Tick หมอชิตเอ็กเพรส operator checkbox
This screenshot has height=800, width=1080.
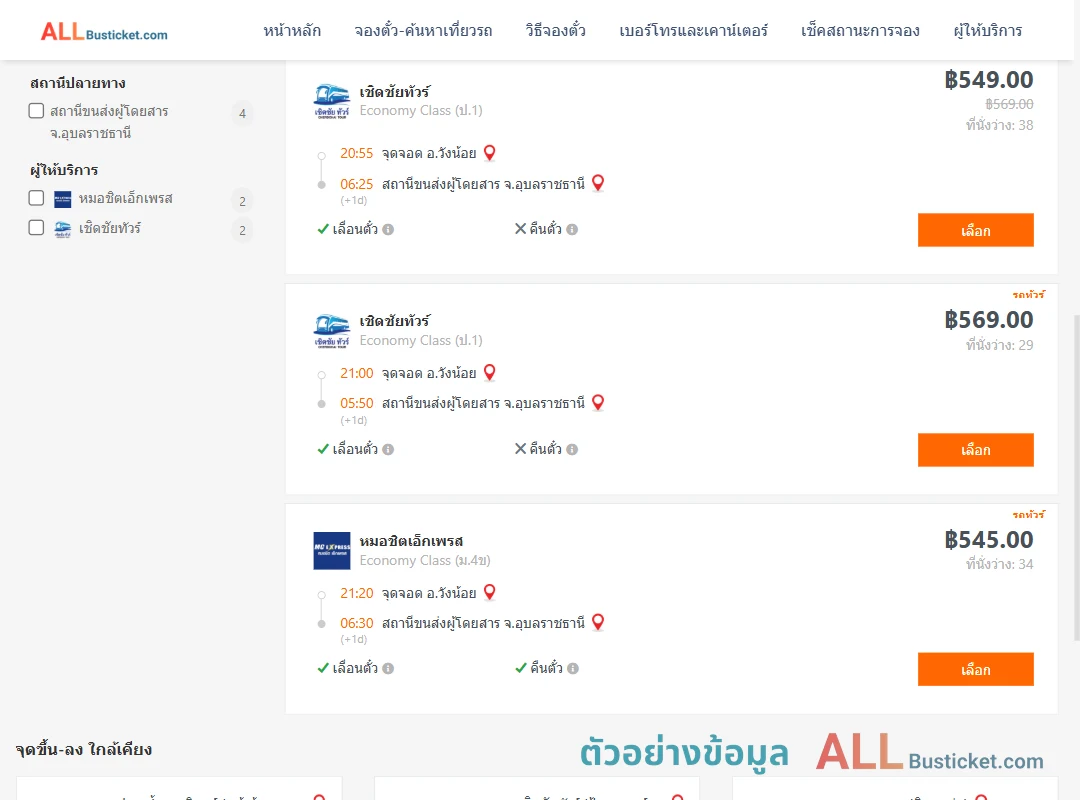click(37, 198)
